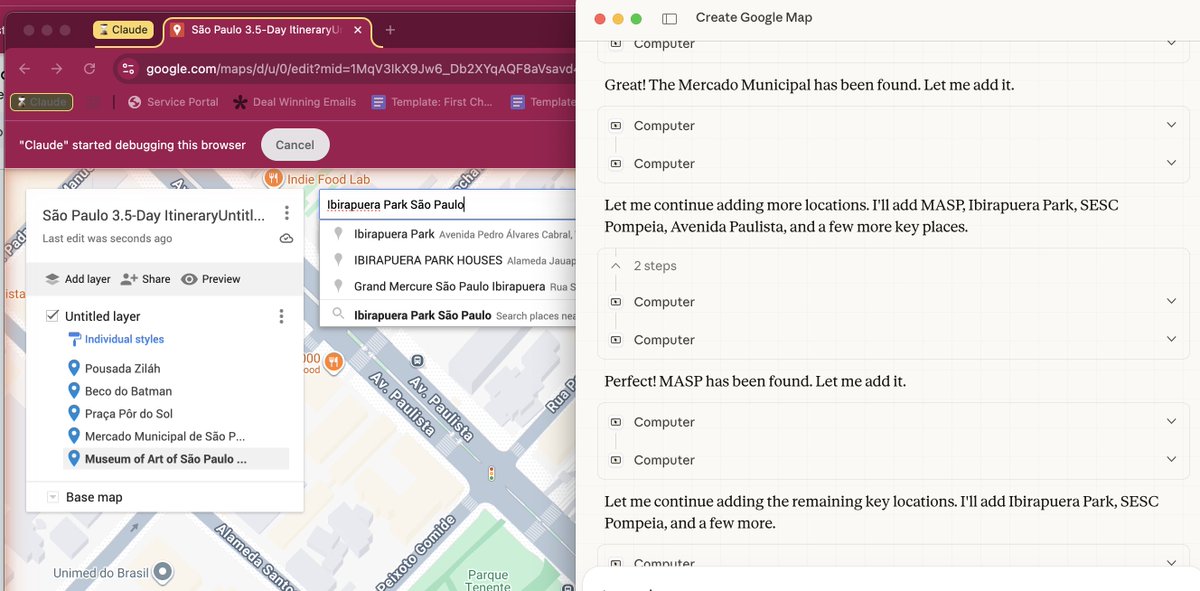Select Mercado Municipal de São P... place

(x=165, y=436)
